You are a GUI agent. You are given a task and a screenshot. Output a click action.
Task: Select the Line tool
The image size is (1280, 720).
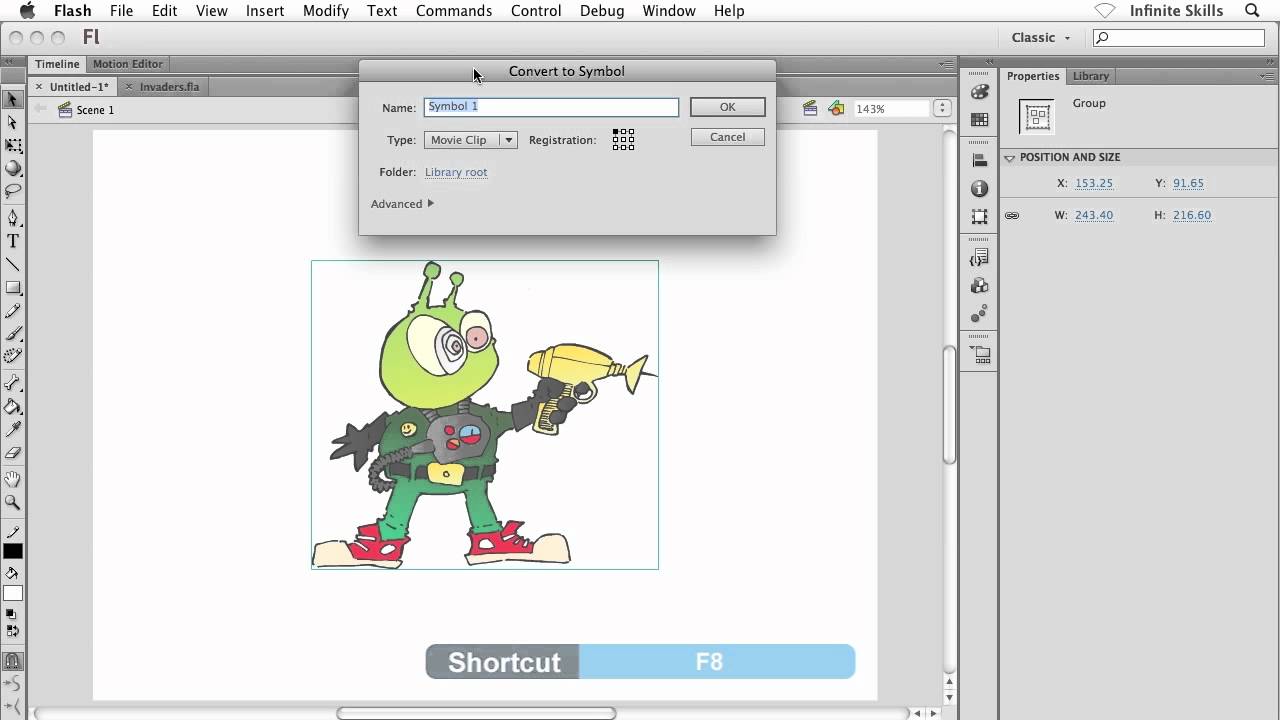pos(13,264)
